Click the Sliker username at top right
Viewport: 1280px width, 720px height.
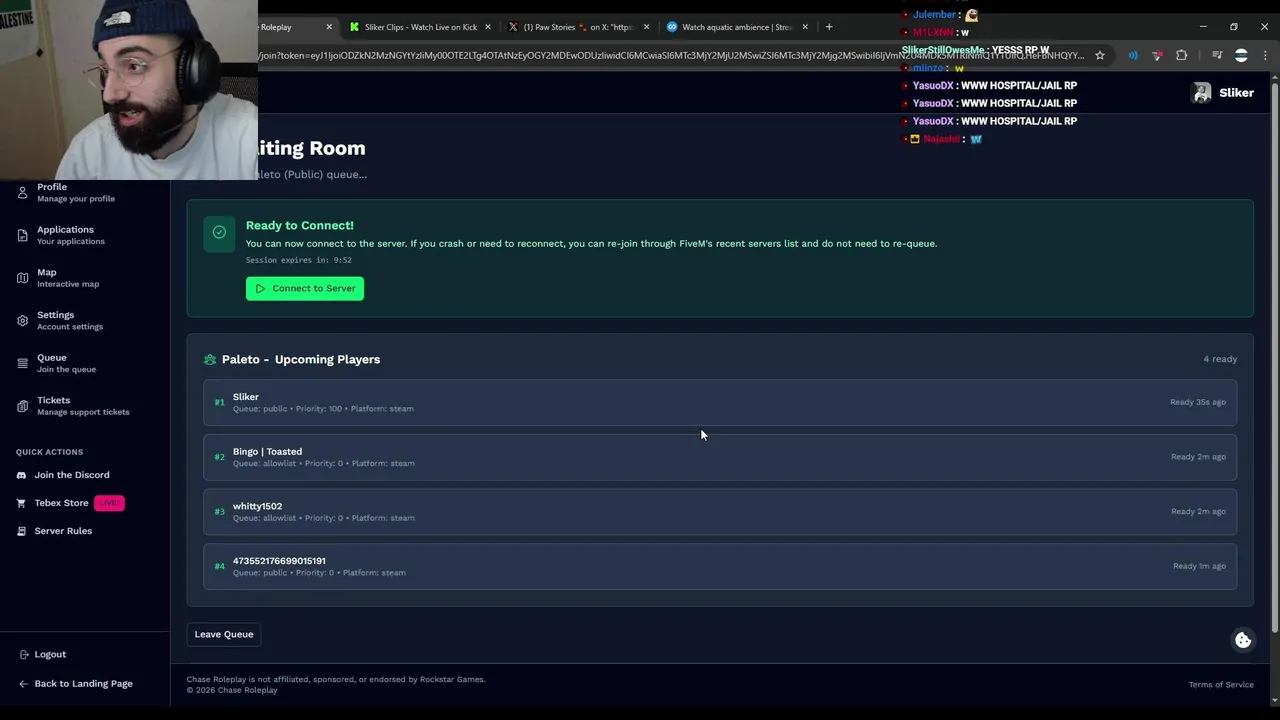point(1236,93)
